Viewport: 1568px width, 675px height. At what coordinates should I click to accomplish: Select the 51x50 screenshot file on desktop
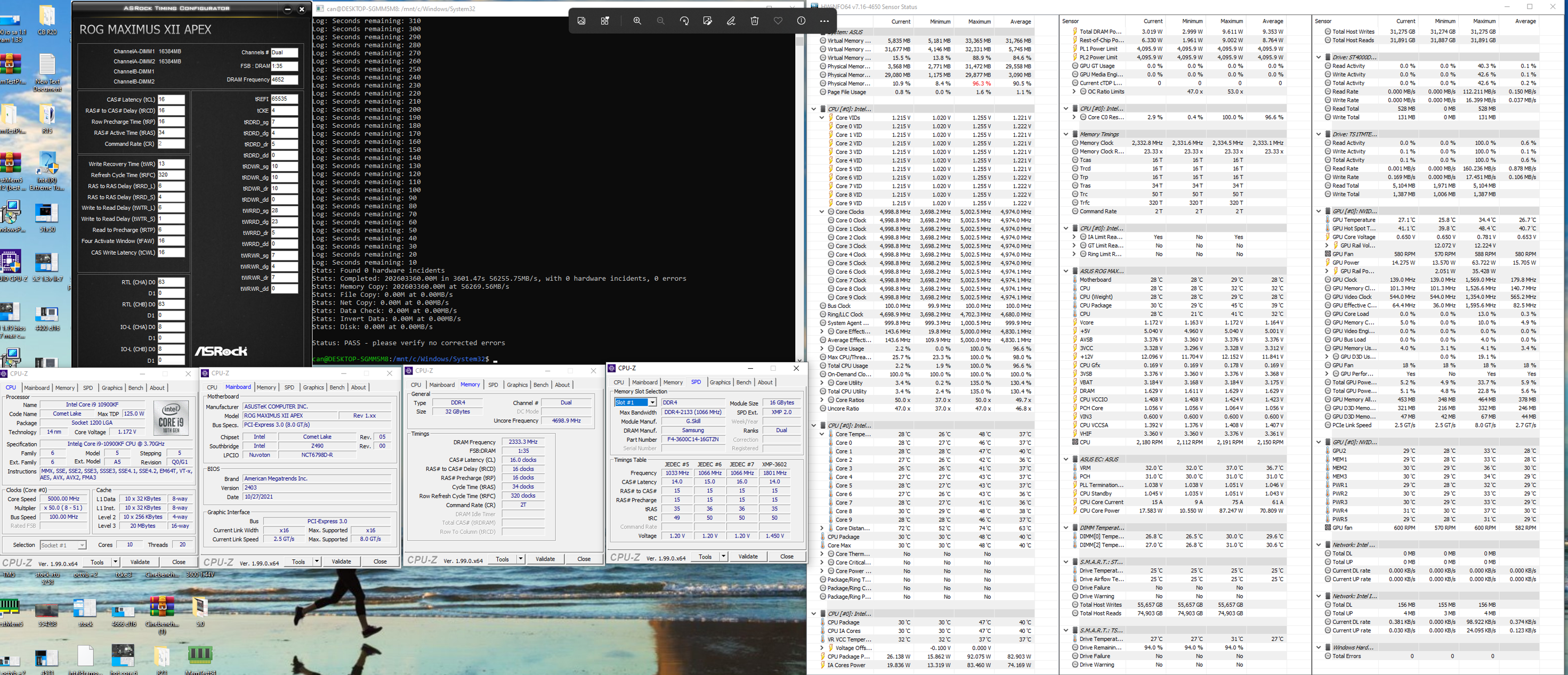pos(47,218)
